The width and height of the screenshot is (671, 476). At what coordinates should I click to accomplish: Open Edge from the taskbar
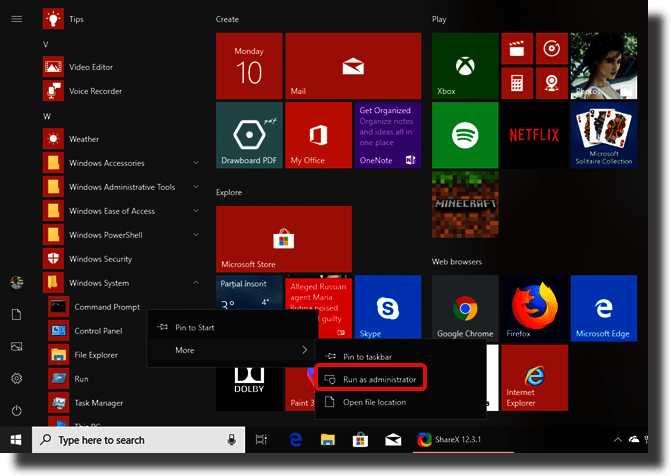[295, 440]
